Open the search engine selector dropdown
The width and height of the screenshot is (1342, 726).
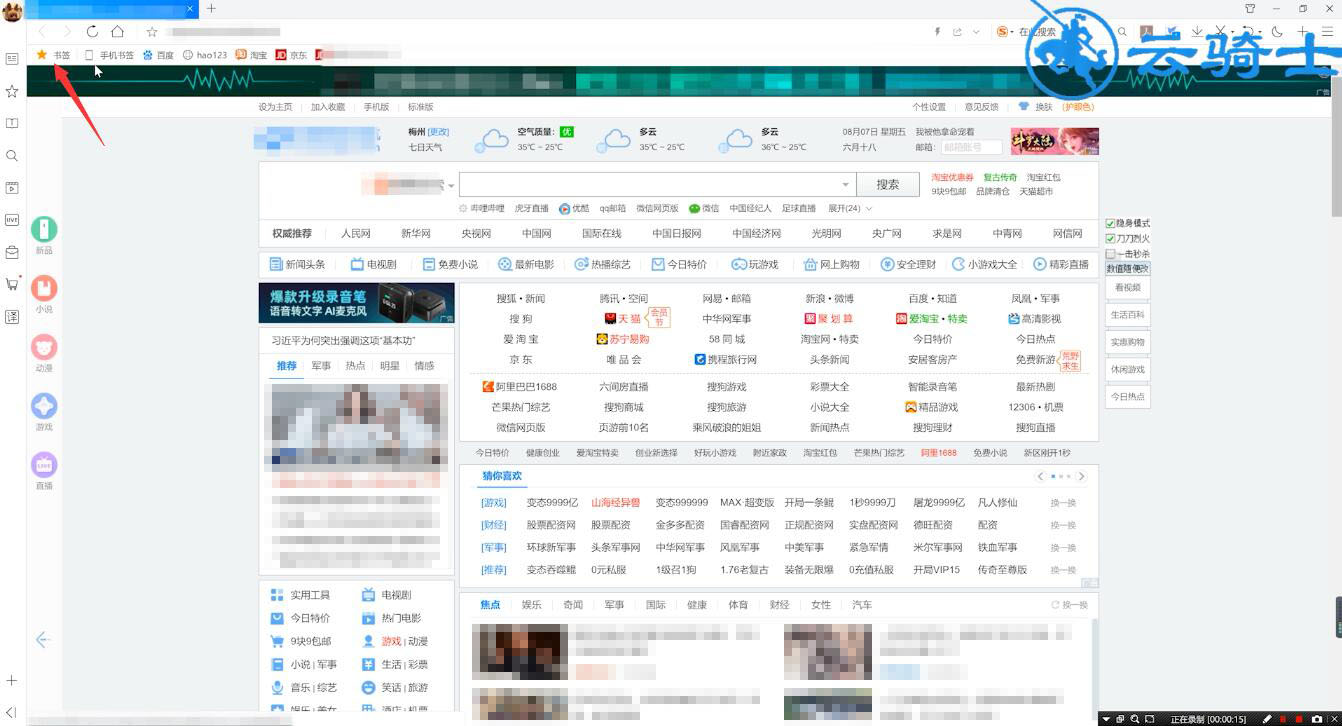click(x=451, y=185)
